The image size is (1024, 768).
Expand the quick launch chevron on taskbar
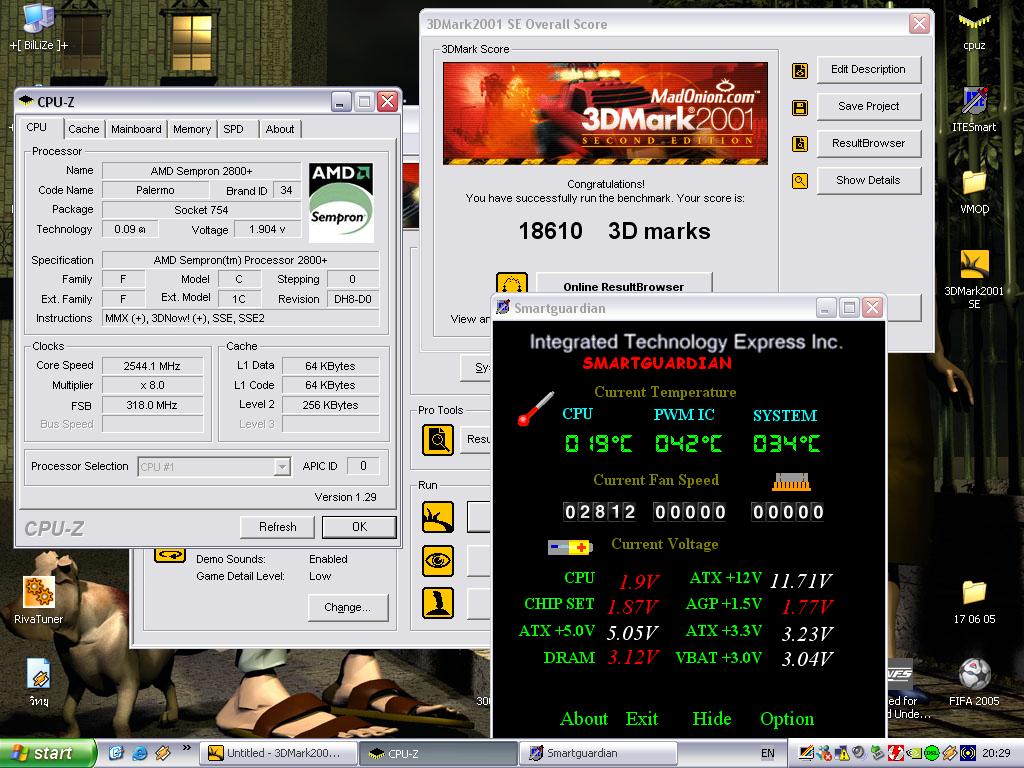pyautogui.click(x=186, y=748)
